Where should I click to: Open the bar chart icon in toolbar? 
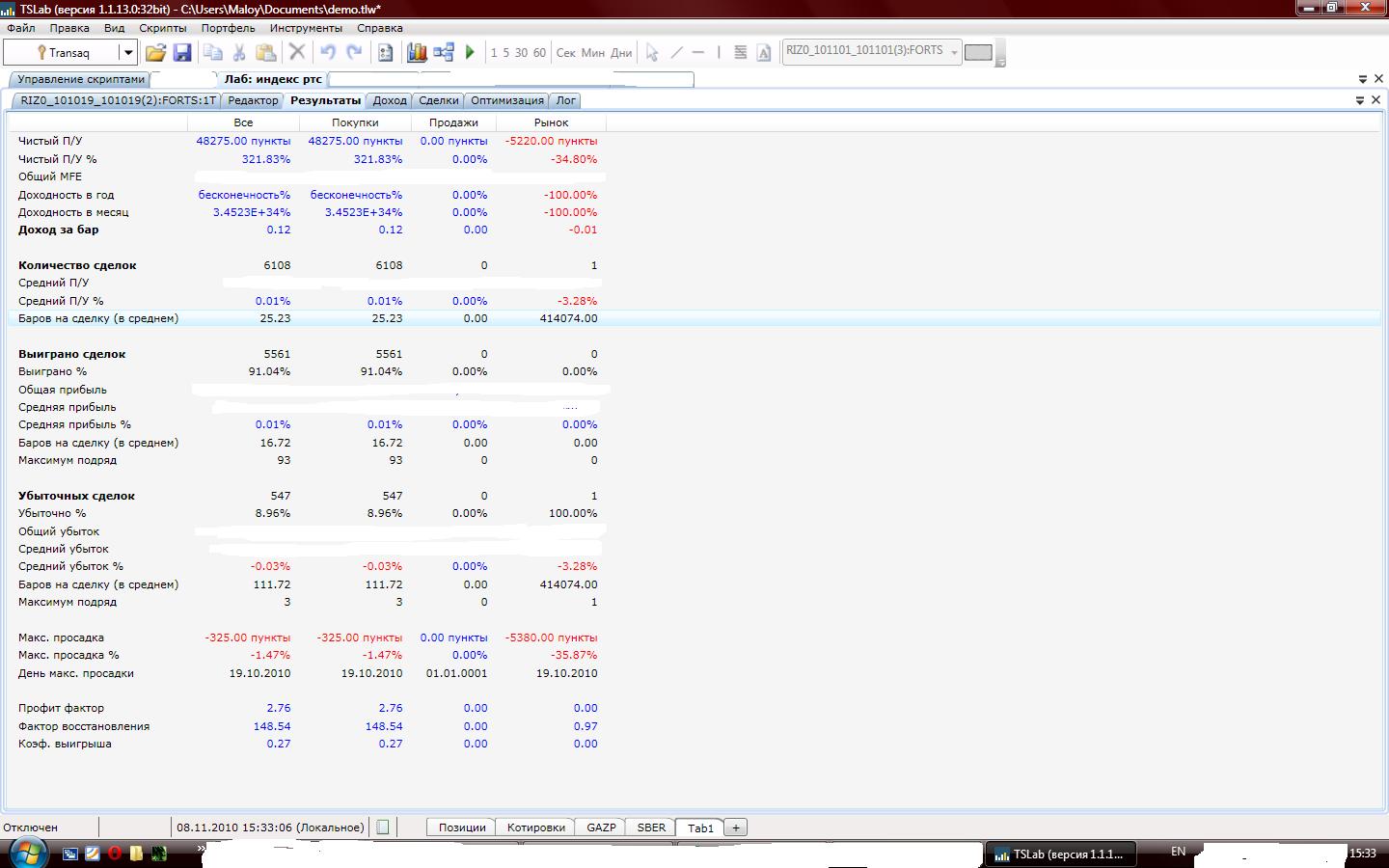(x=417, y=53)
